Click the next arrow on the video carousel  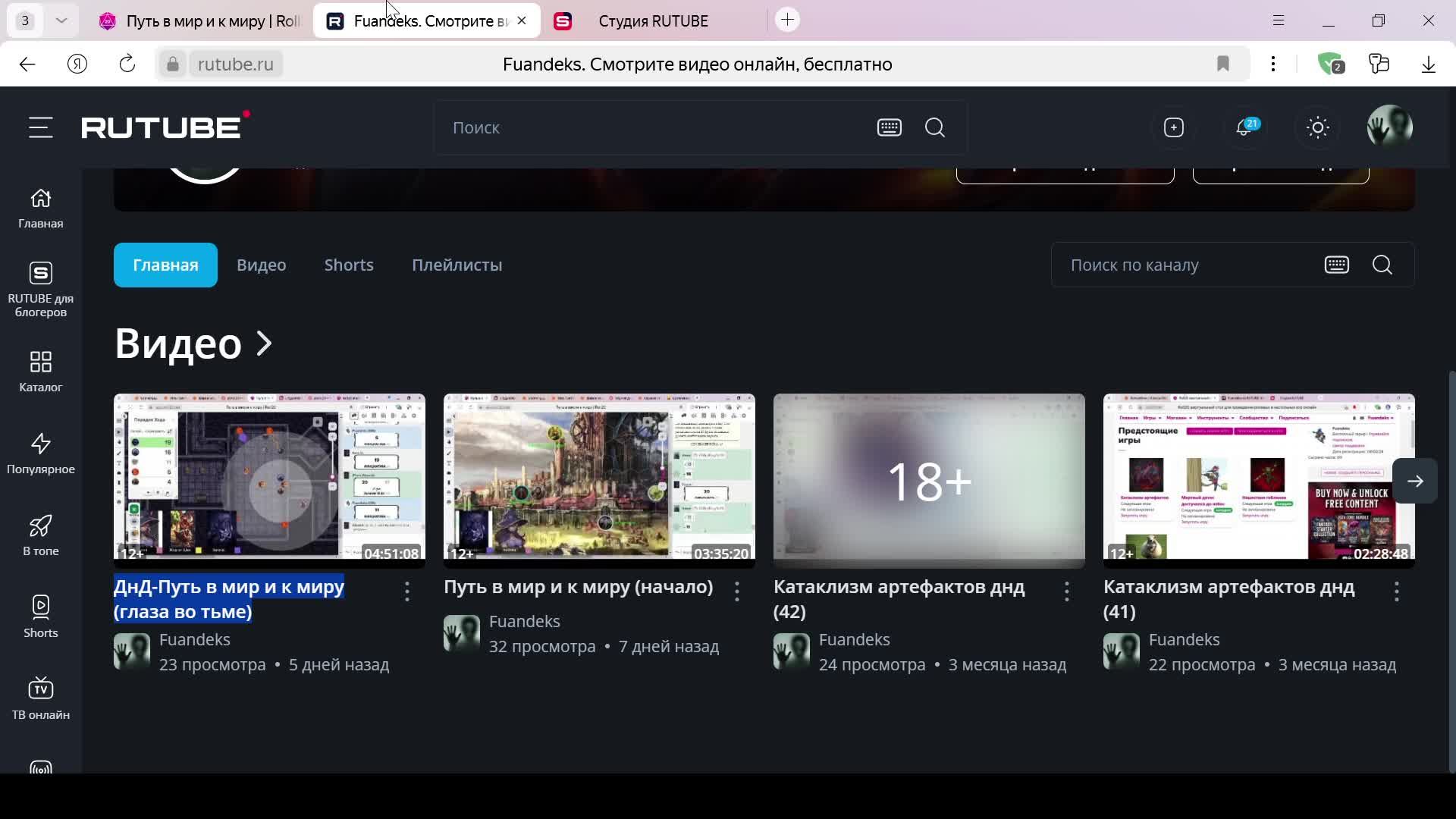(1415, 481)
